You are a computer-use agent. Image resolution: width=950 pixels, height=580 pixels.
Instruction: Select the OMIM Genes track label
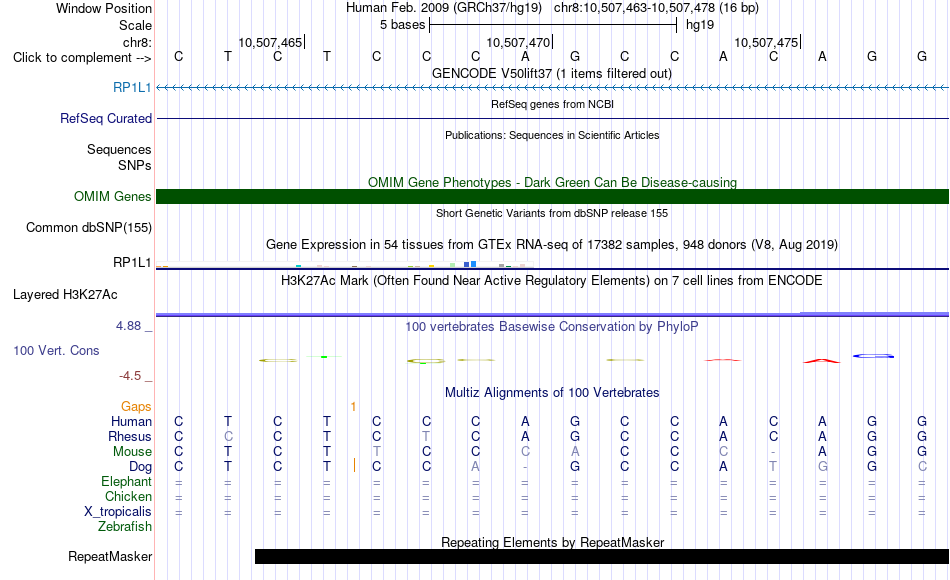113,196
